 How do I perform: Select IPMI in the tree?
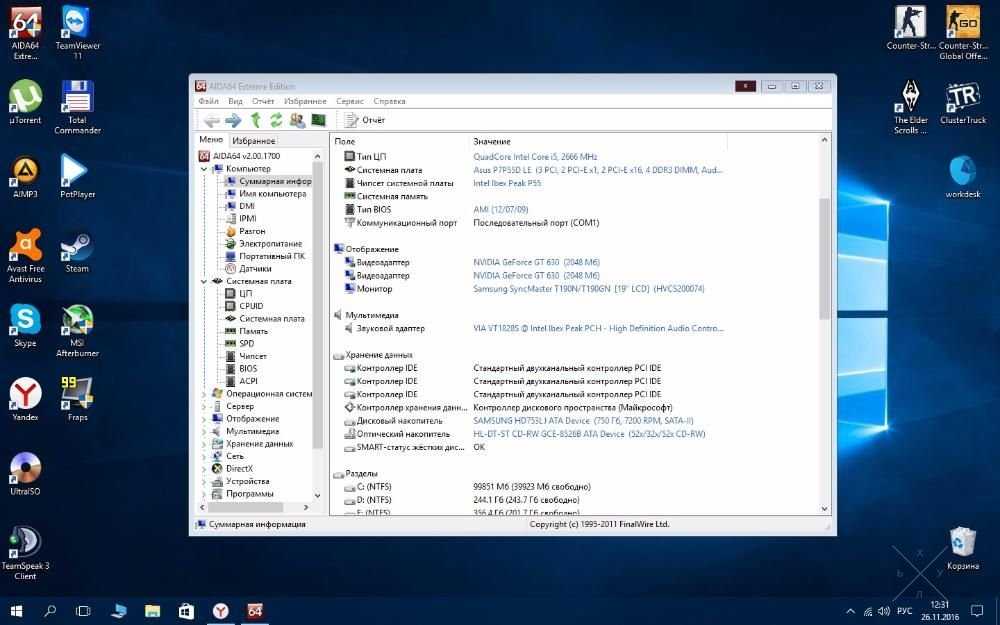(x=247, y=219)
